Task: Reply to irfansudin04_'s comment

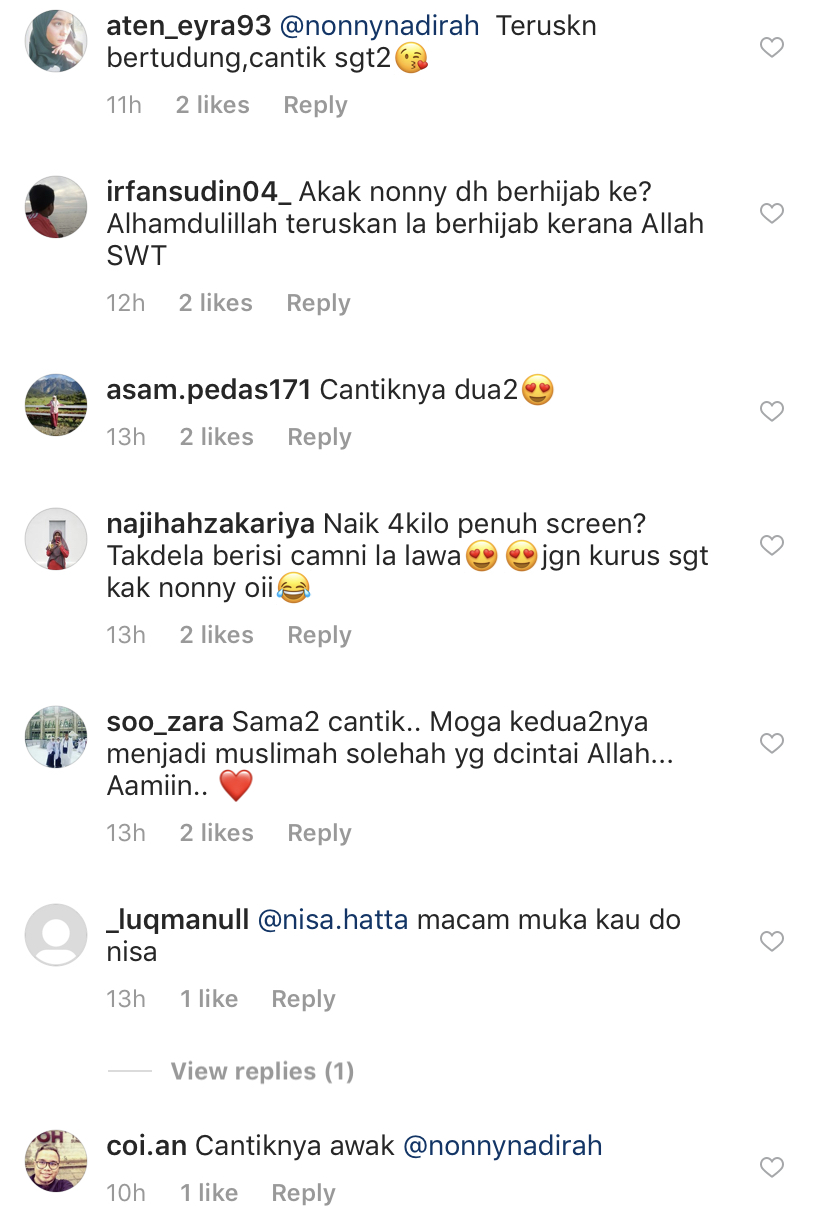Action: (x=318, y=303)
